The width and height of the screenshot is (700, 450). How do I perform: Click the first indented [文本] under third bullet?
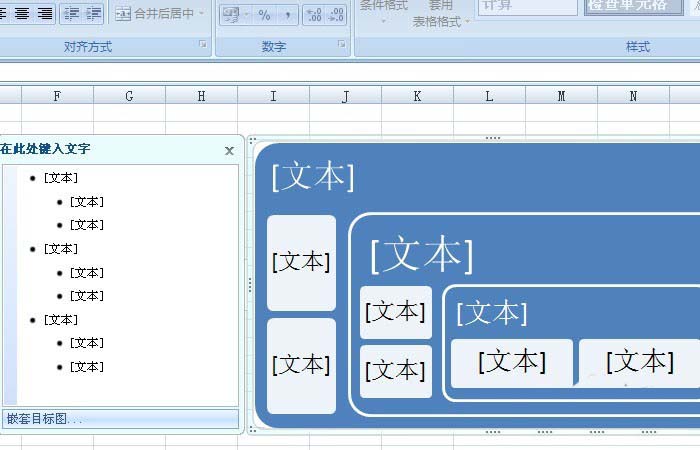click(x=87, y=343)
